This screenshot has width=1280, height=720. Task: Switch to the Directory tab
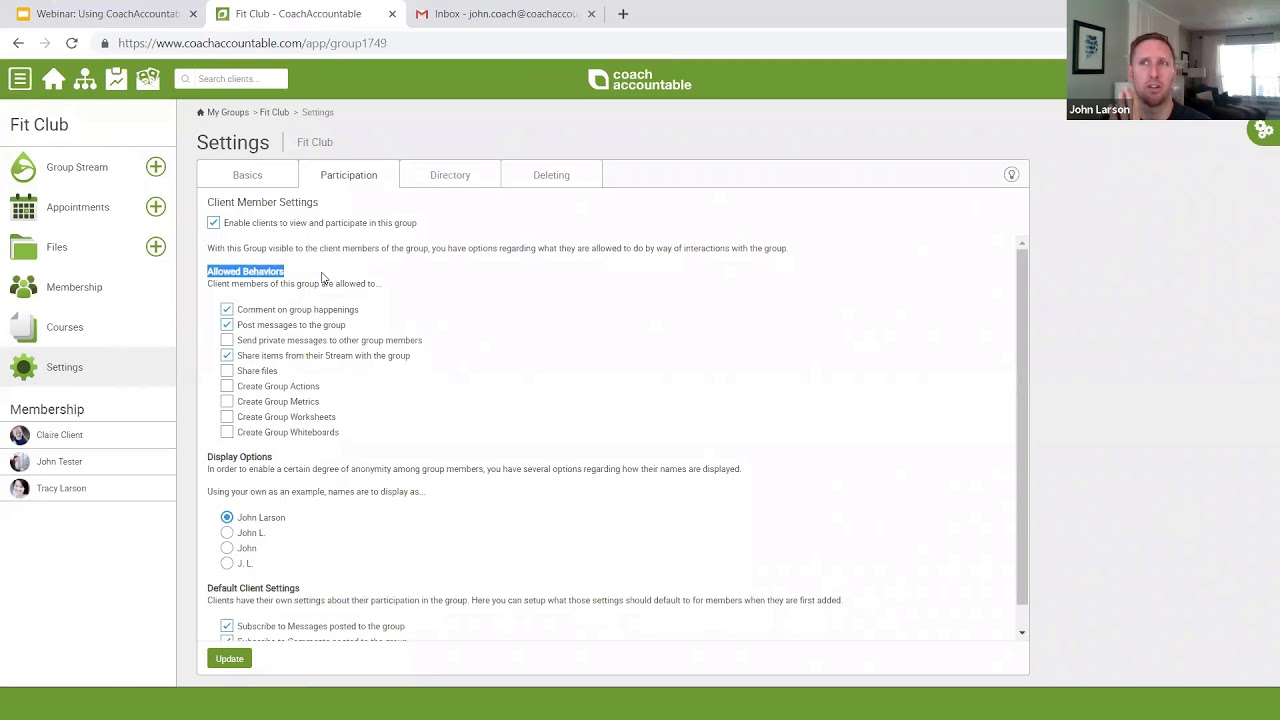(450, 175)
